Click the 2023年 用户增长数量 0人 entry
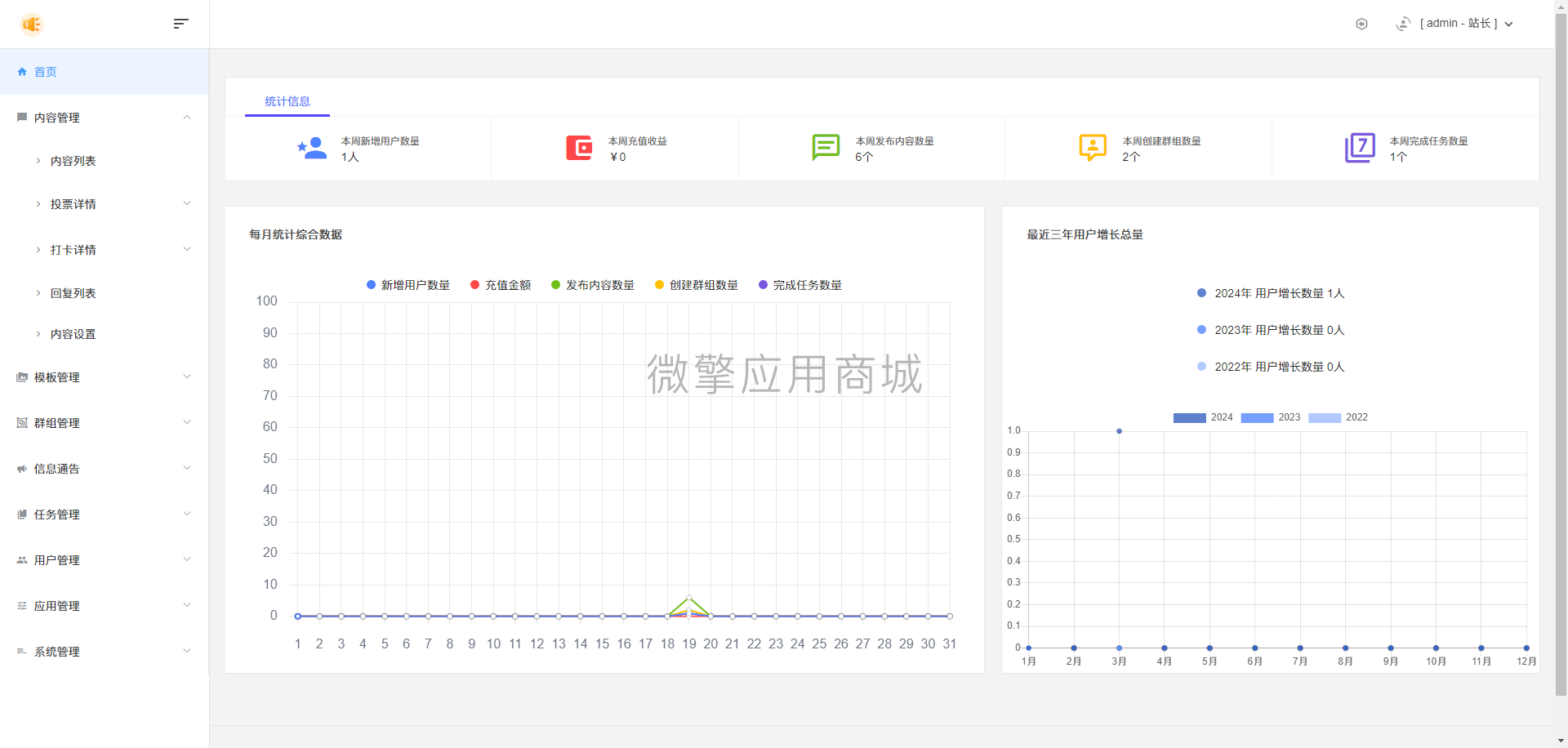Screen dimensions: 1568x748 1271,330
